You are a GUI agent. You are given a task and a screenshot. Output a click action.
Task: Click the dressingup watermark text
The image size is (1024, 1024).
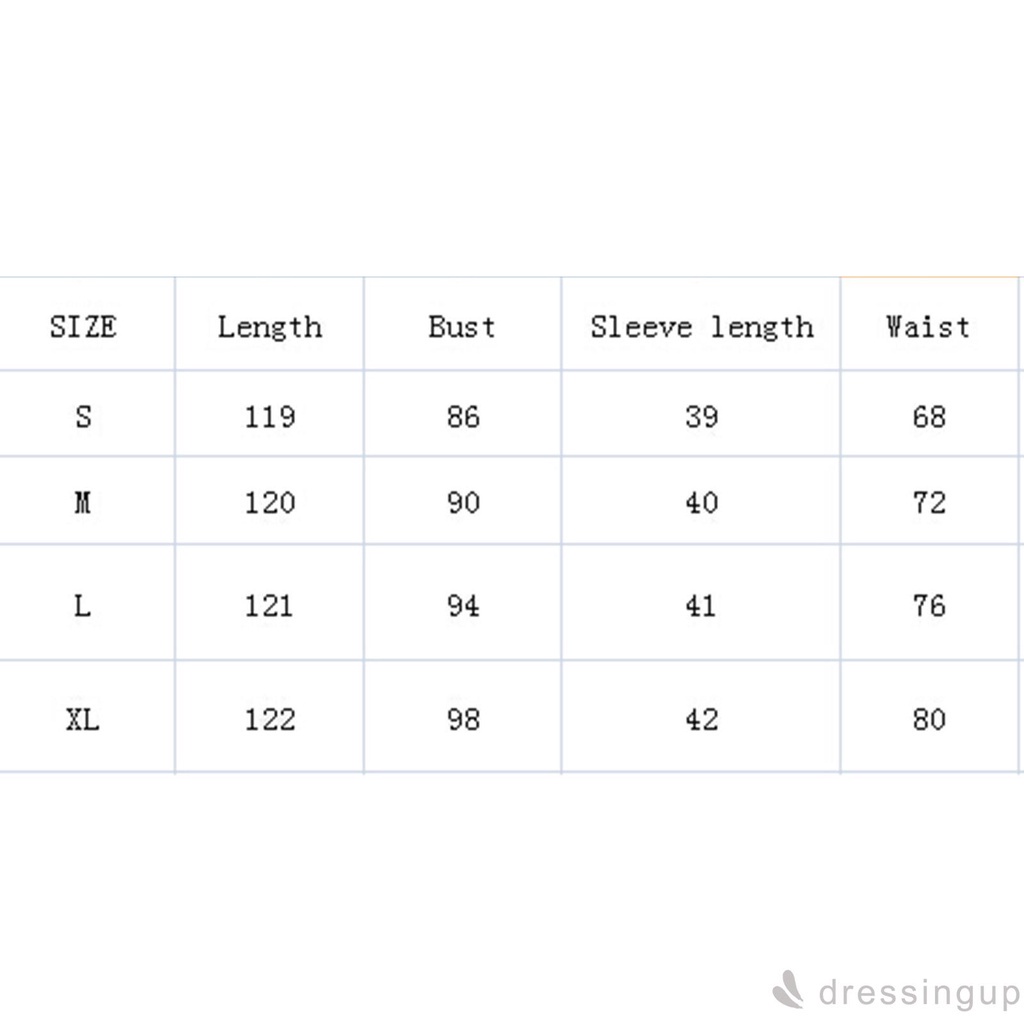click(x=919, y=993)
